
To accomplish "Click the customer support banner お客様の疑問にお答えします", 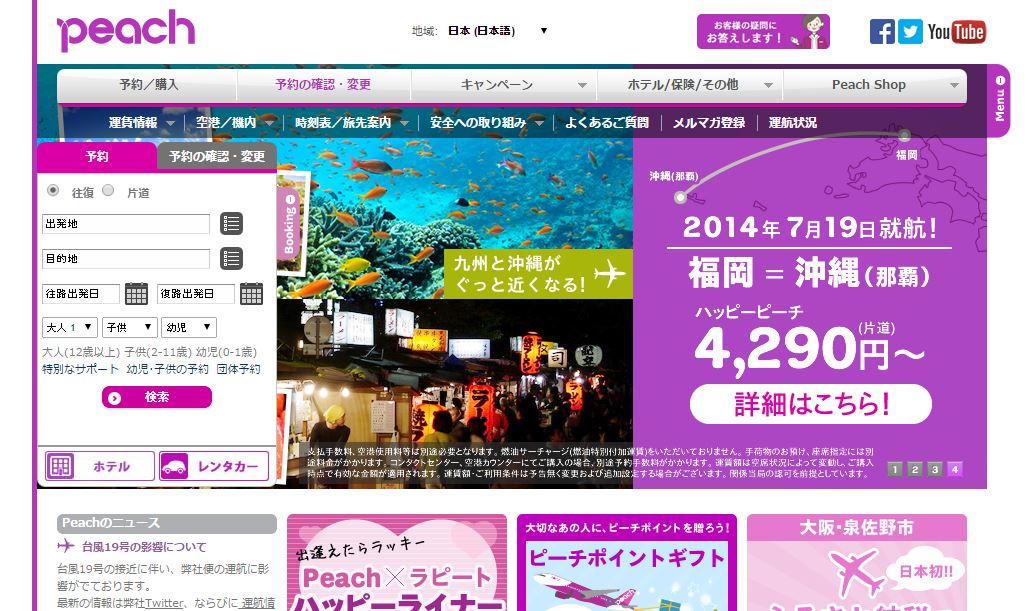I will [x=763, y=32].
